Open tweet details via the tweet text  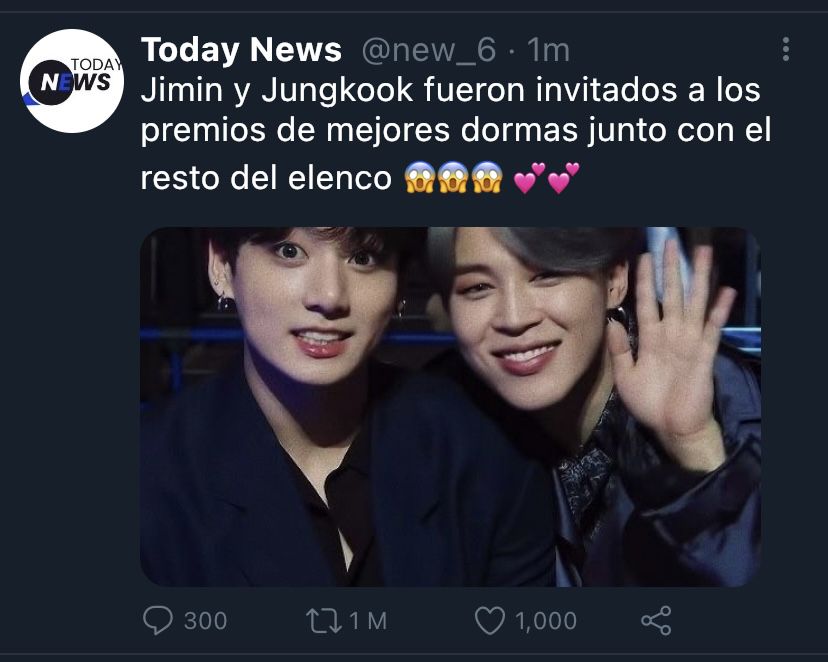[x=456, y=133]
